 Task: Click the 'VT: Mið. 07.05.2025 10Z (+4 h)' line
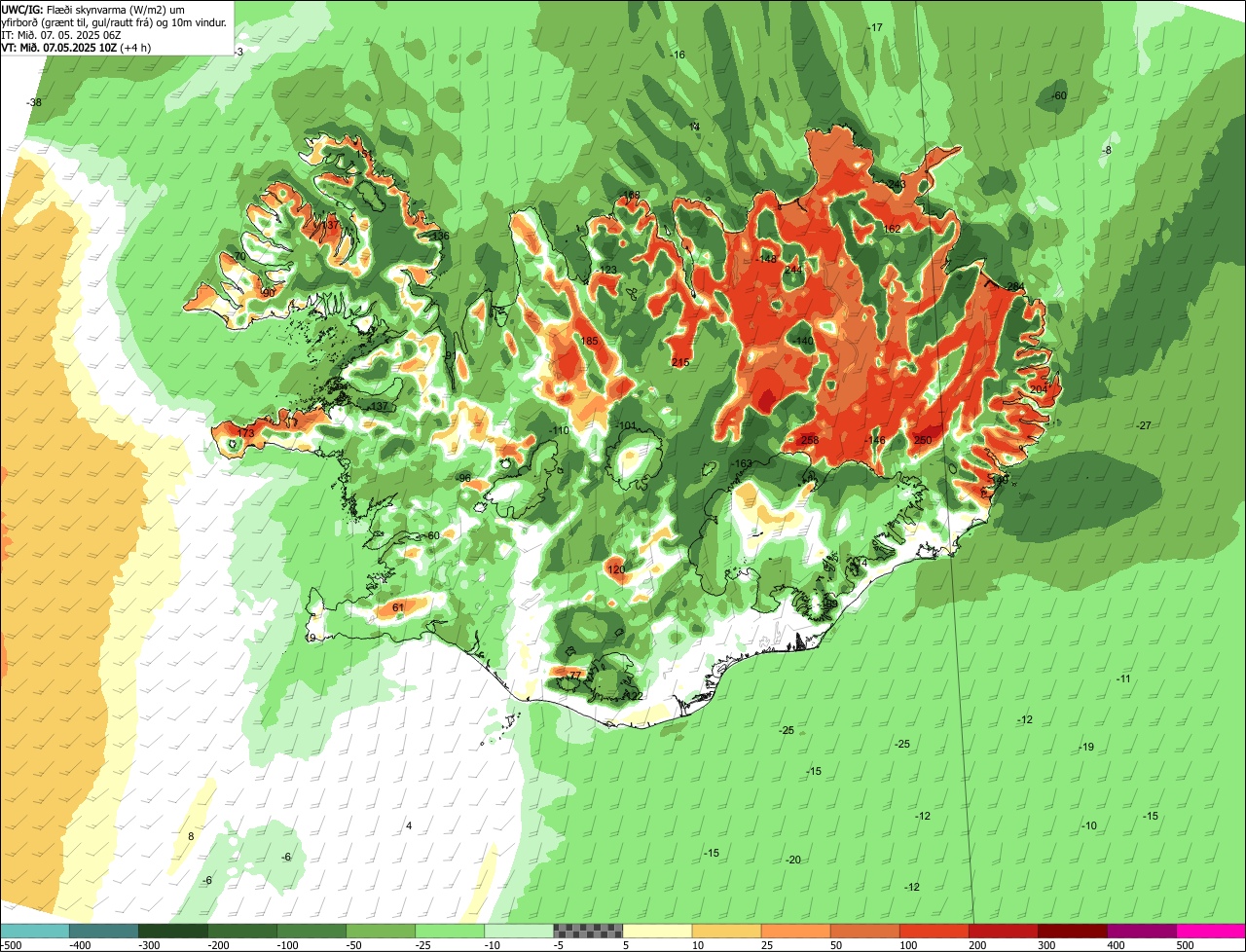[x=76, y=47]
